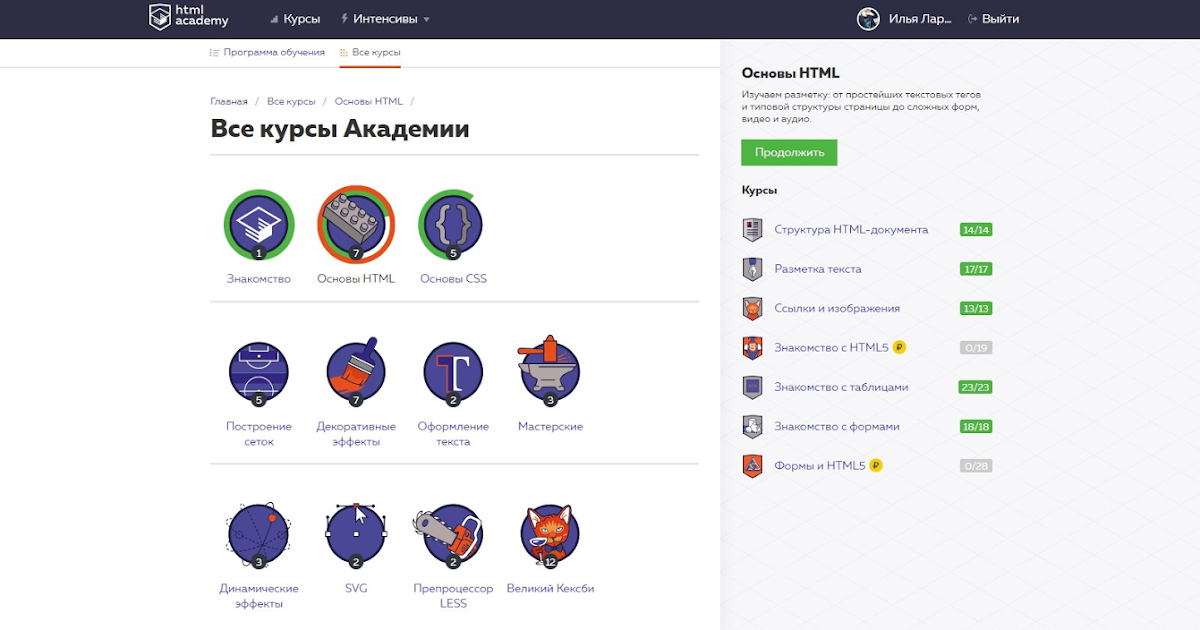Image resolution: width=1200 pixels, height=630 pixels.
Task: Click the Декоративные эффекты course label
Action: (x=356, y=433)
